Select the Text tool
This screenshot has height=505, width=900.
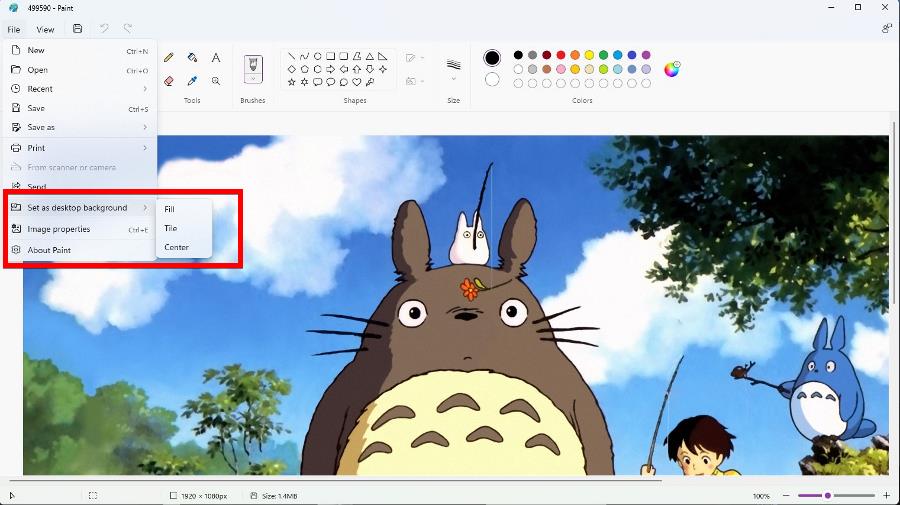tap(216, 57)
